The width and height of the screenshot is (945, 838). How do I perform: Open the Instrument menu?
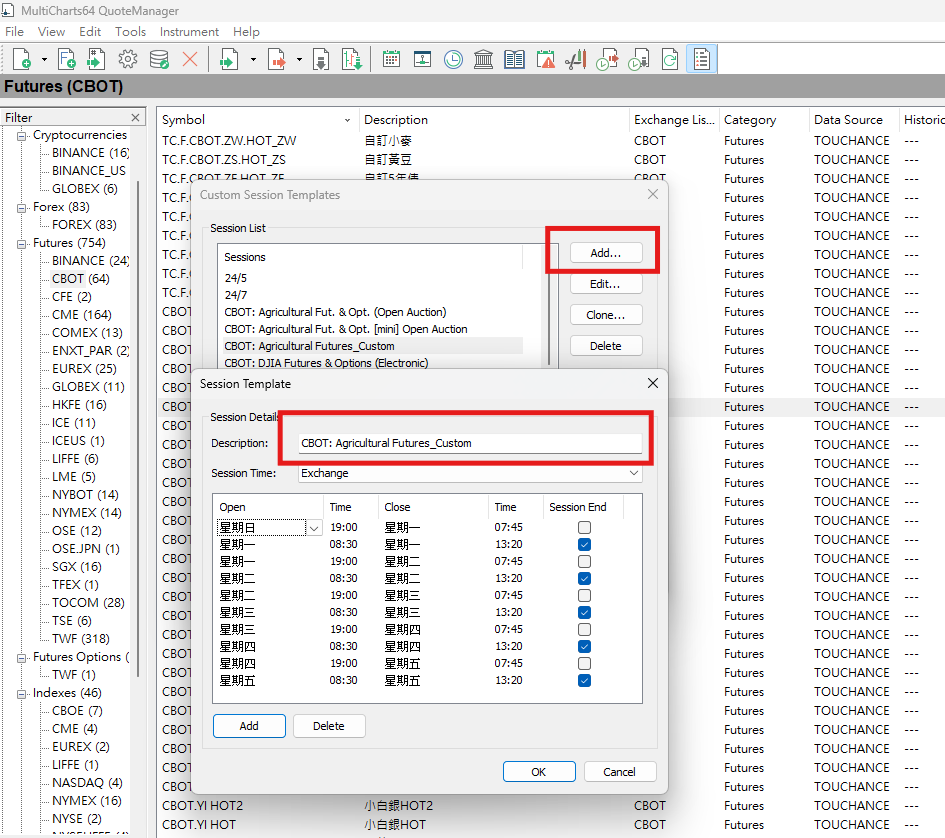(x=189, y=32)
